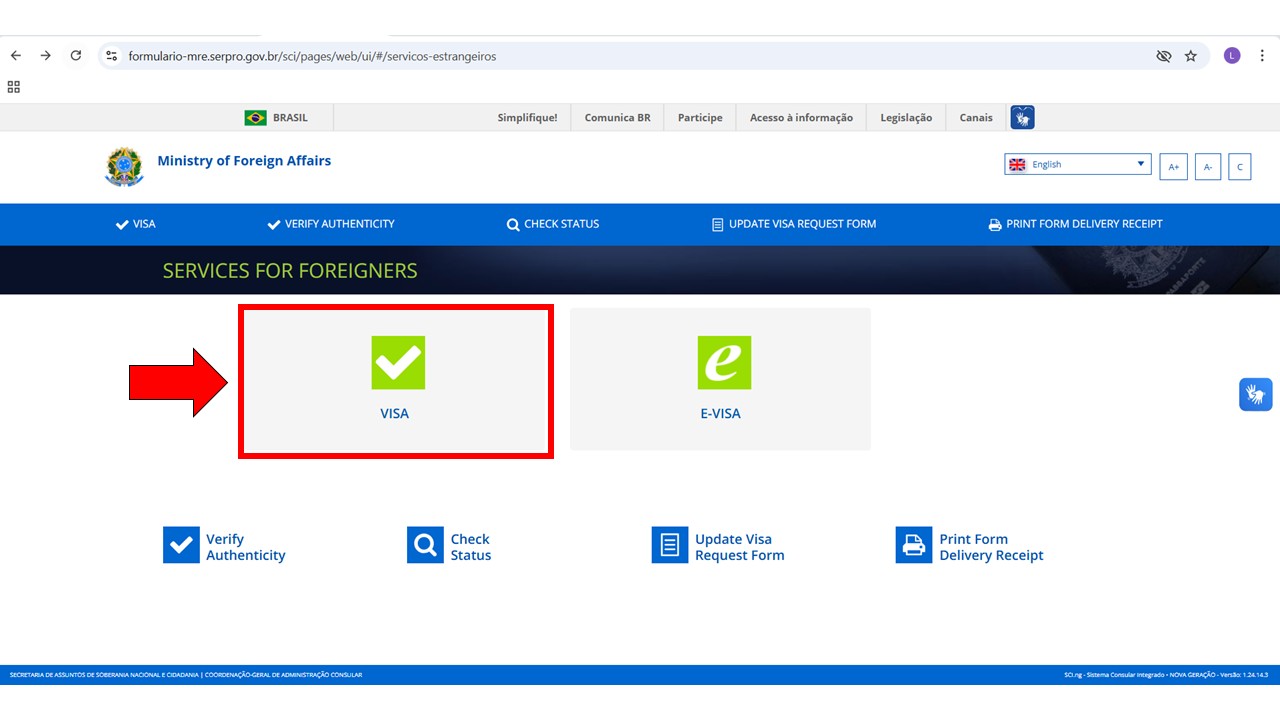The width and height of the screenshot is (1280, 720).
Task: Click the Verify Authenticity blue checkmark icon
Action: tap(181, 546)
